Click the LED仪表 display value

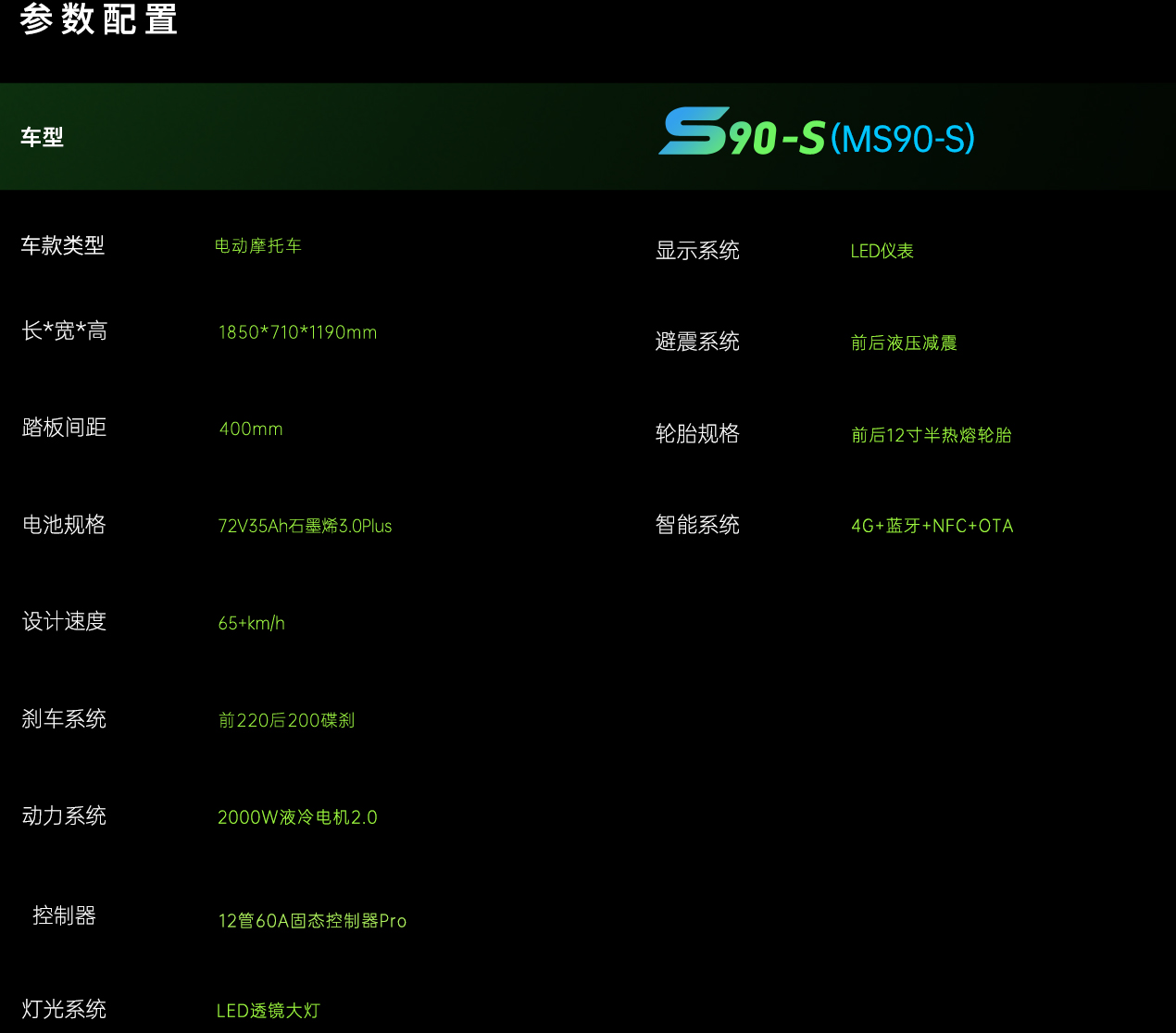882,250
